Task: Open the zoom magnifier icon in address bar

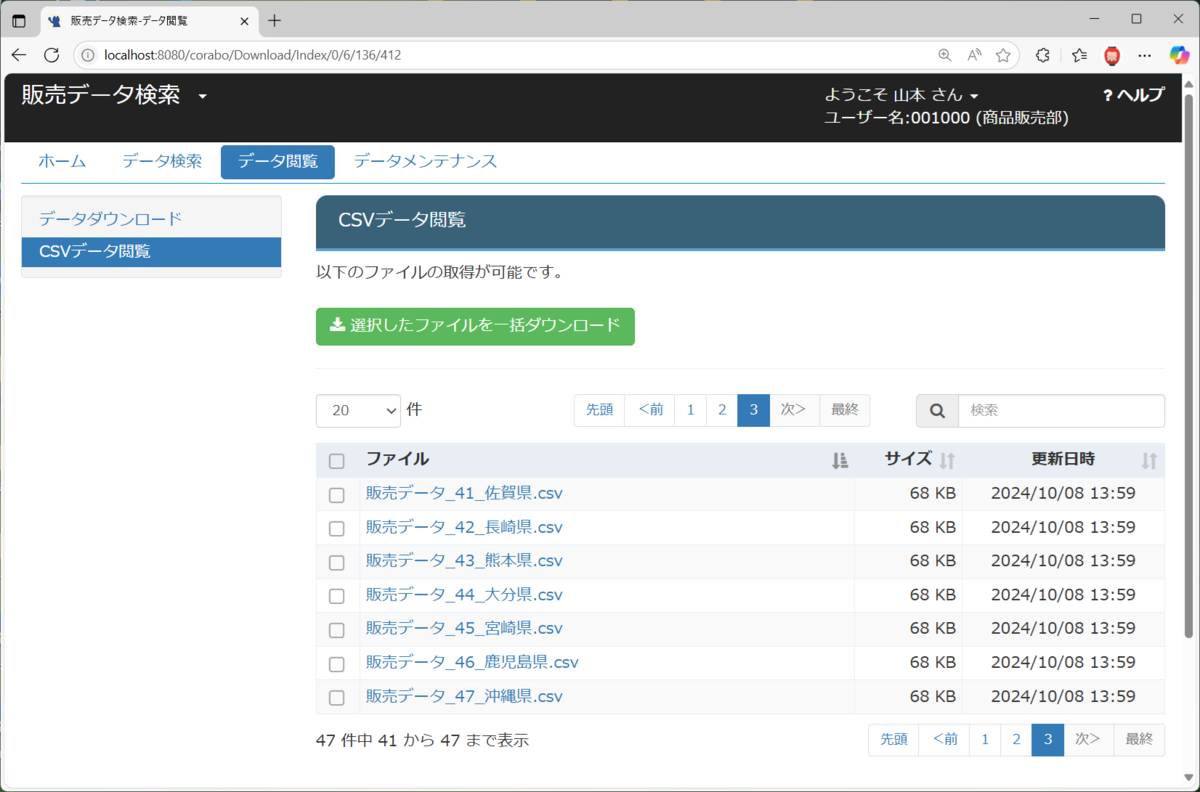Action: click(945, 55)
